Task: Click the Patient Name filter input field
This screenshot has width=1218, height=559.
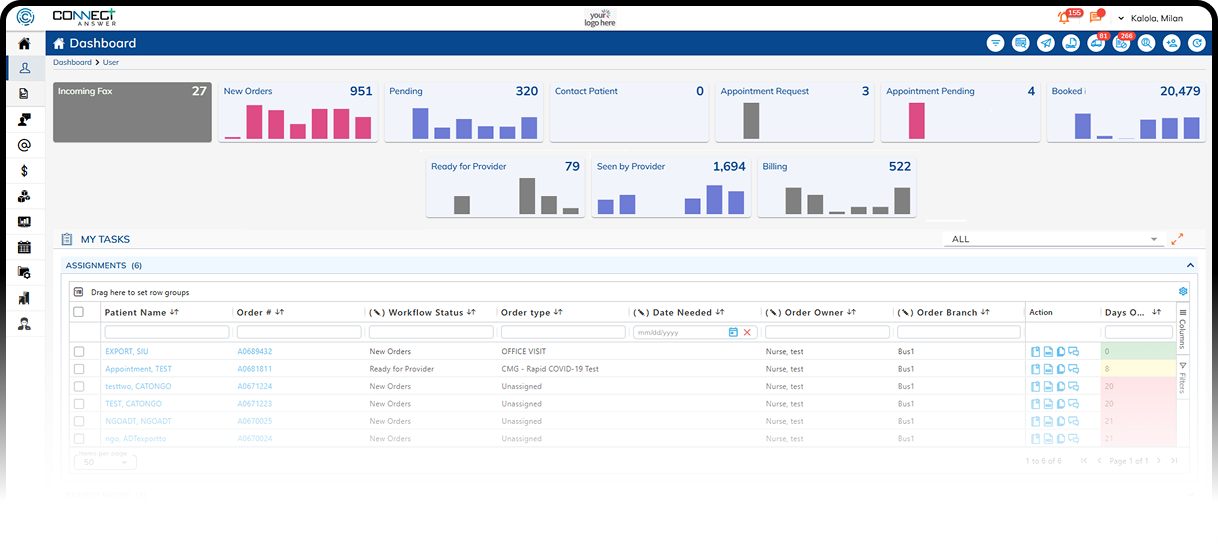Action: tap(167, 332)
